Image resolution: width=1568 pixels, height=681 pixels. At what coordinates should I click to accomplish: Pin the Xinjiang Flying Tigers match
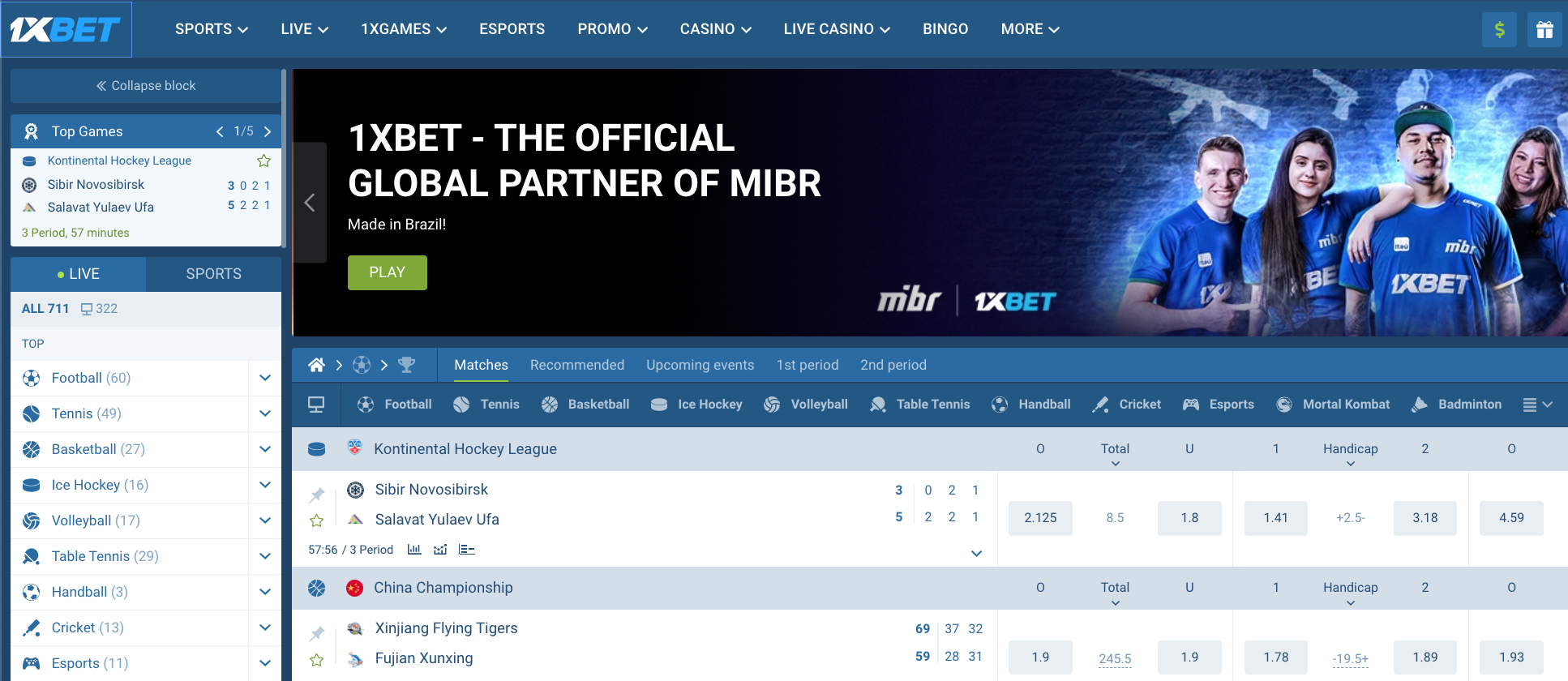pos(317,632)
